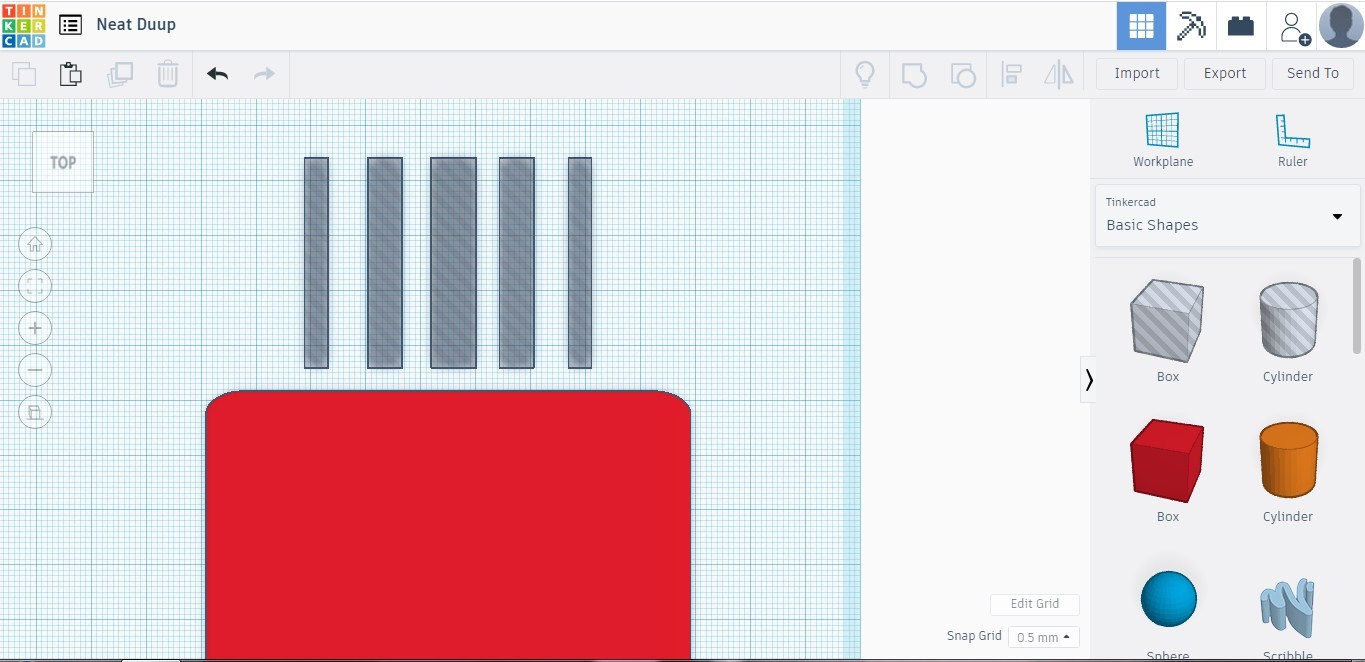Viewport: 1365px width, 662px height.
Task: Select the Workplane tool
Action: coord(1163,140)
